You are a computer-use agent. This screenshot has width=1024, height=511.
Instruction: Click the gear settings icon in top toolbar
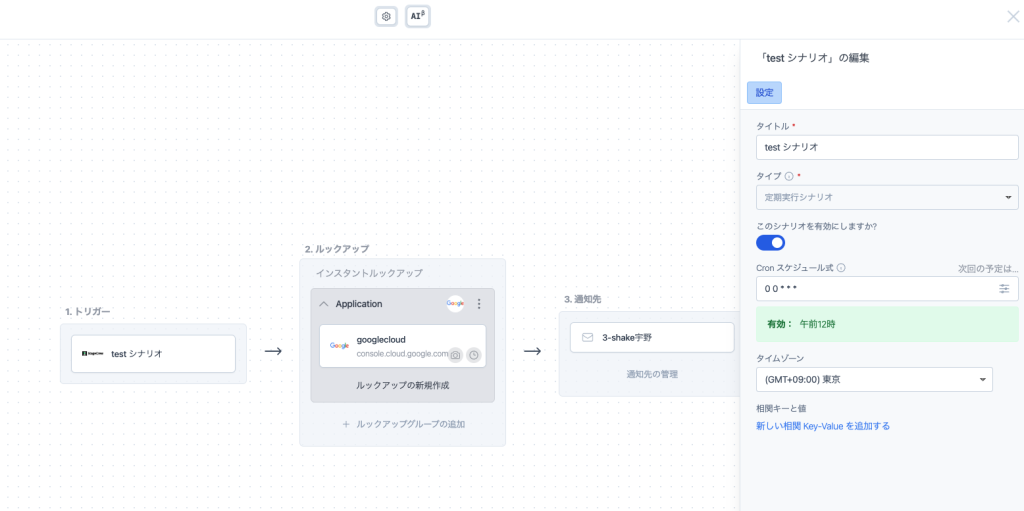click(x=386, y=17)
